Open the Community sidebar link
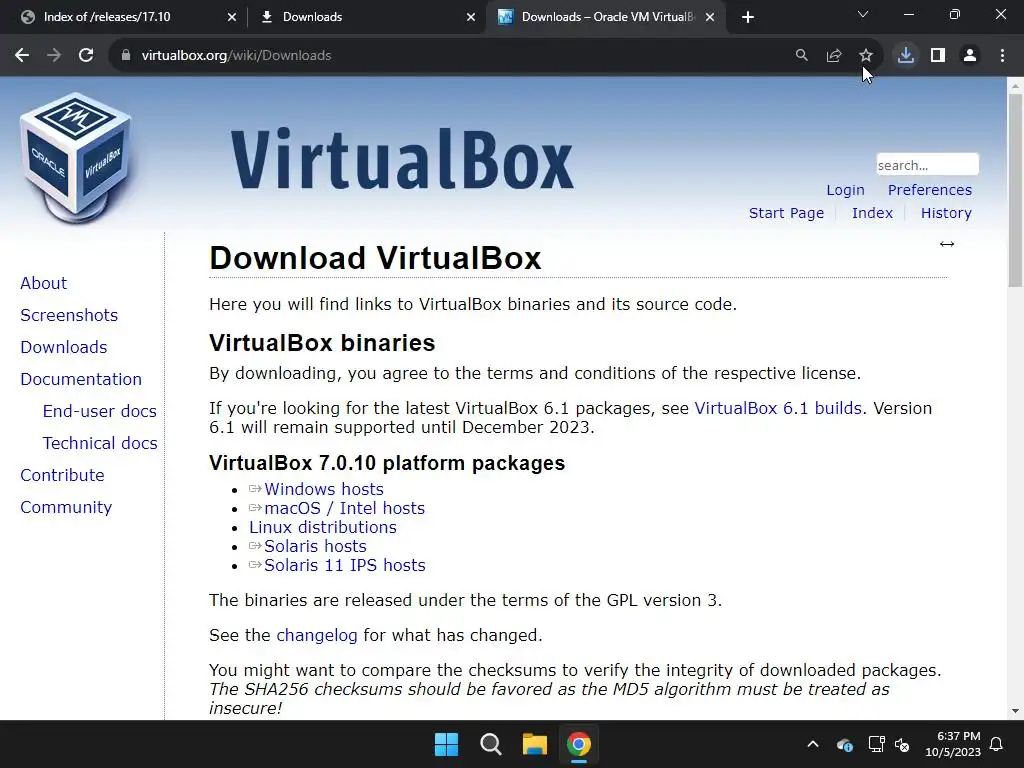1024x768 pixels. 66,507
